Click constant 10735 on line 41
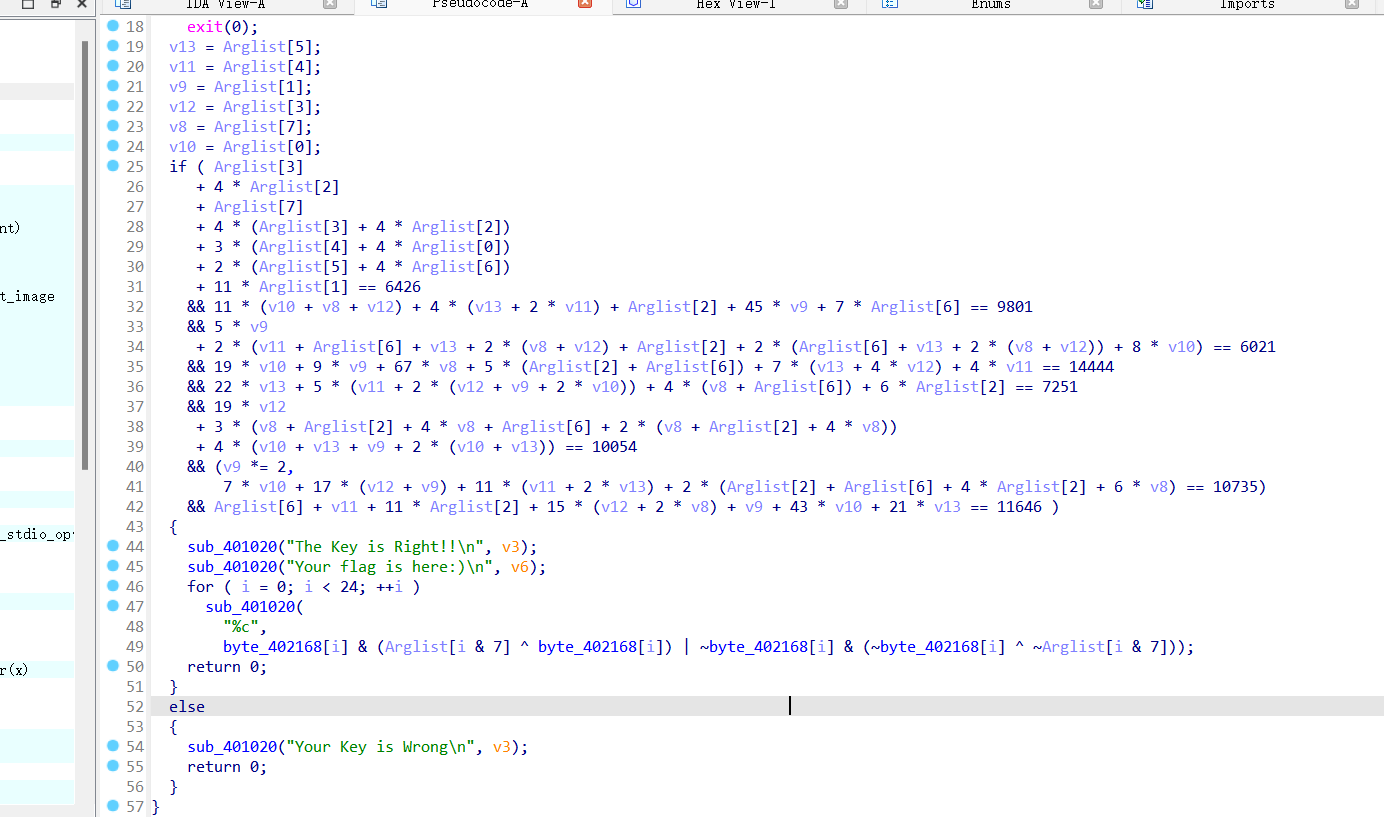Viewport: 1384px width, 817px height. pyautogui.click(x=1235, y=487)
